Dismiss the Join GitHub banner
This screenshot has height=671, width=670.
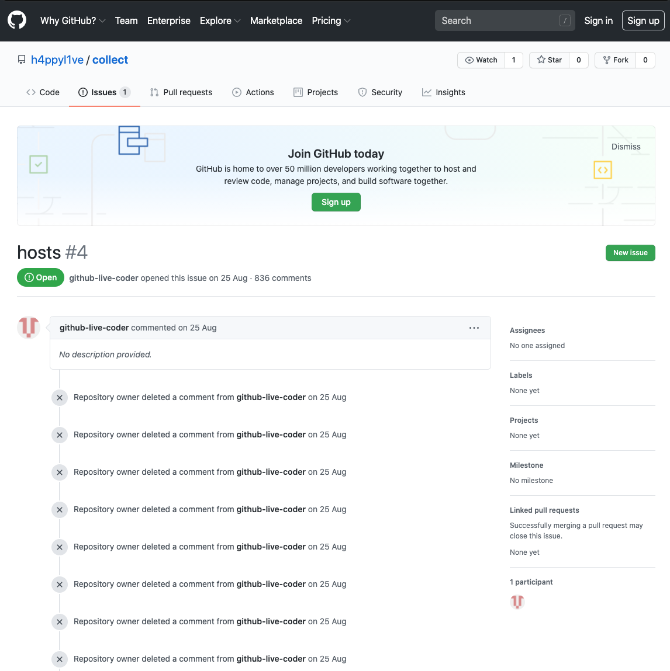click(626, 147)
